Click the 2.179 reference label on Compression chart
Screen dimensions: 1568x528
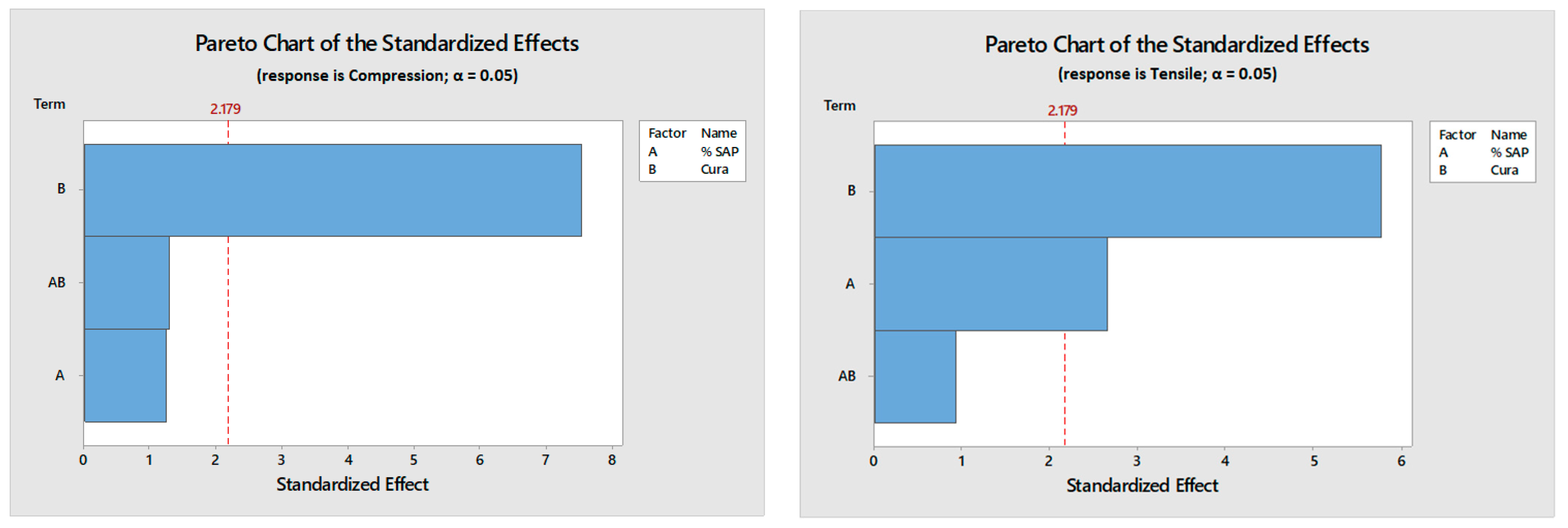point(225,109)
